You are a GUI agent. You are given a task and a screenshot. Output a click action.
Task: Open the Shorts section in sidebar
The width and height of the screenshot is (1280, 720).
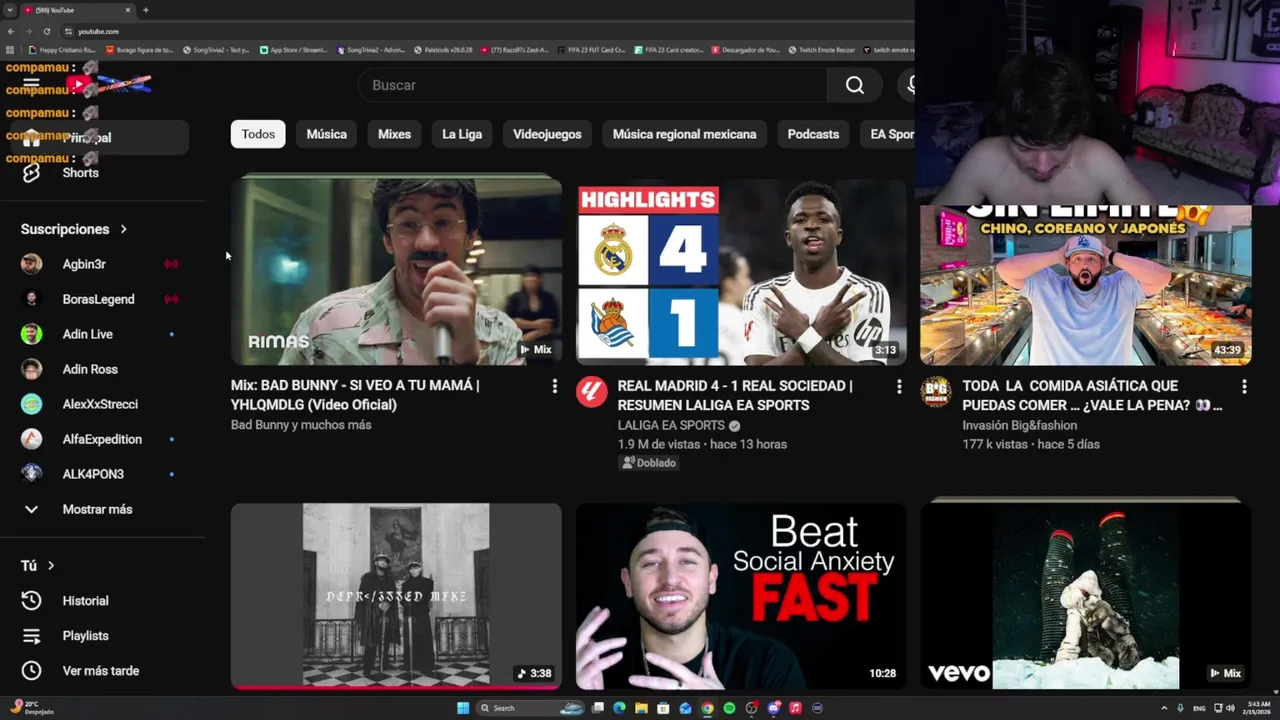[102, 173]
